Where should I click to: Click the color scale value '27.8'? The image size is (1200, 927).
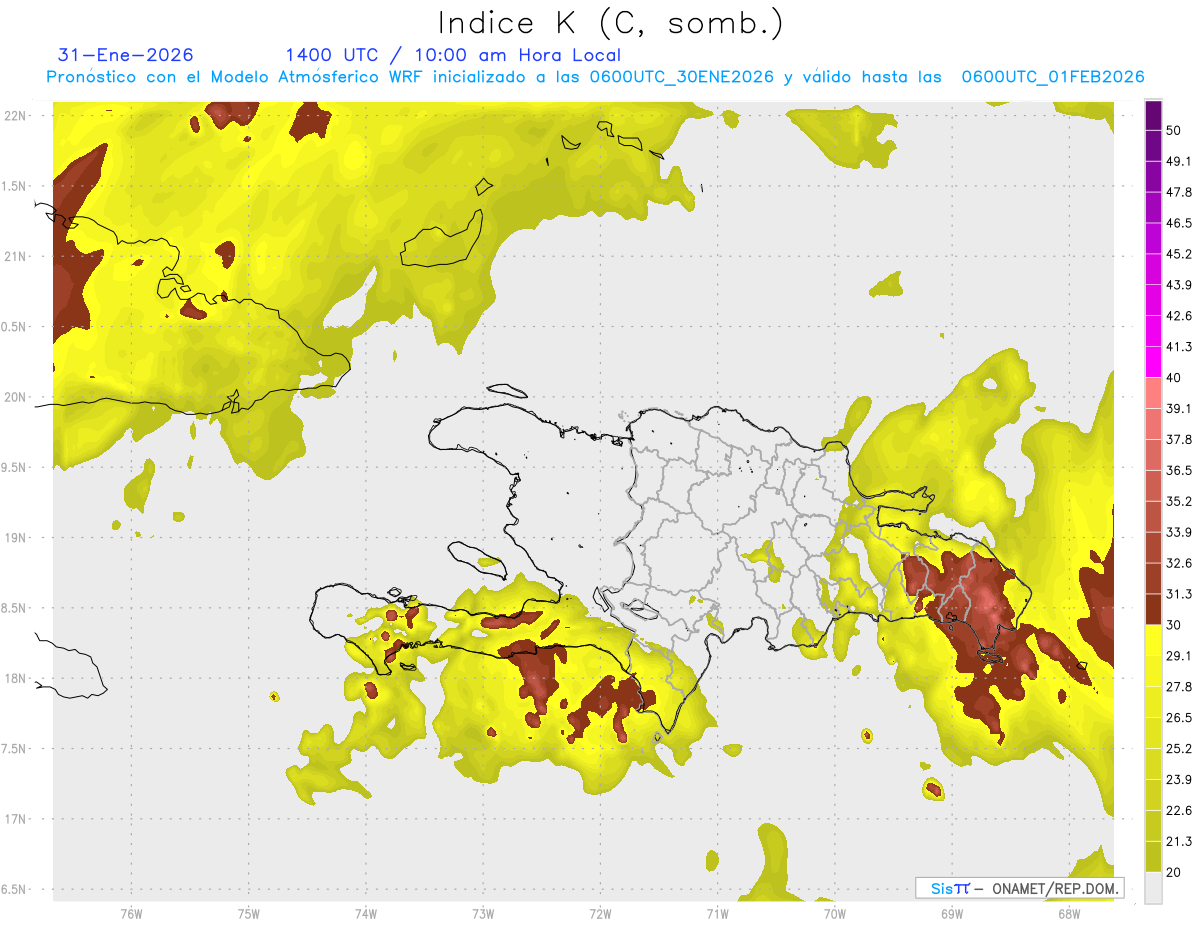coord(1180,687)
